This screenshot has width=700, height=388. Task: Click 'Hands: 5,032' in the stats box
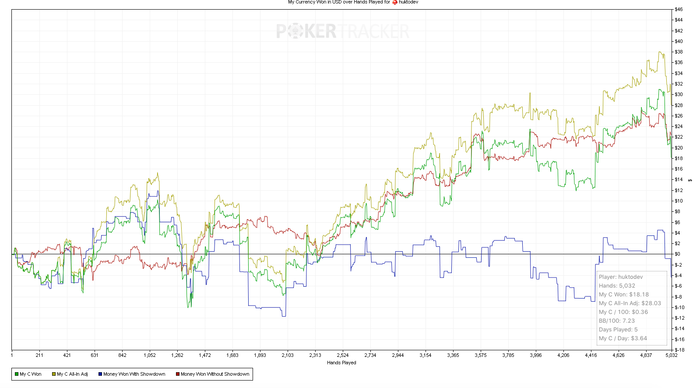click(617, 286)
